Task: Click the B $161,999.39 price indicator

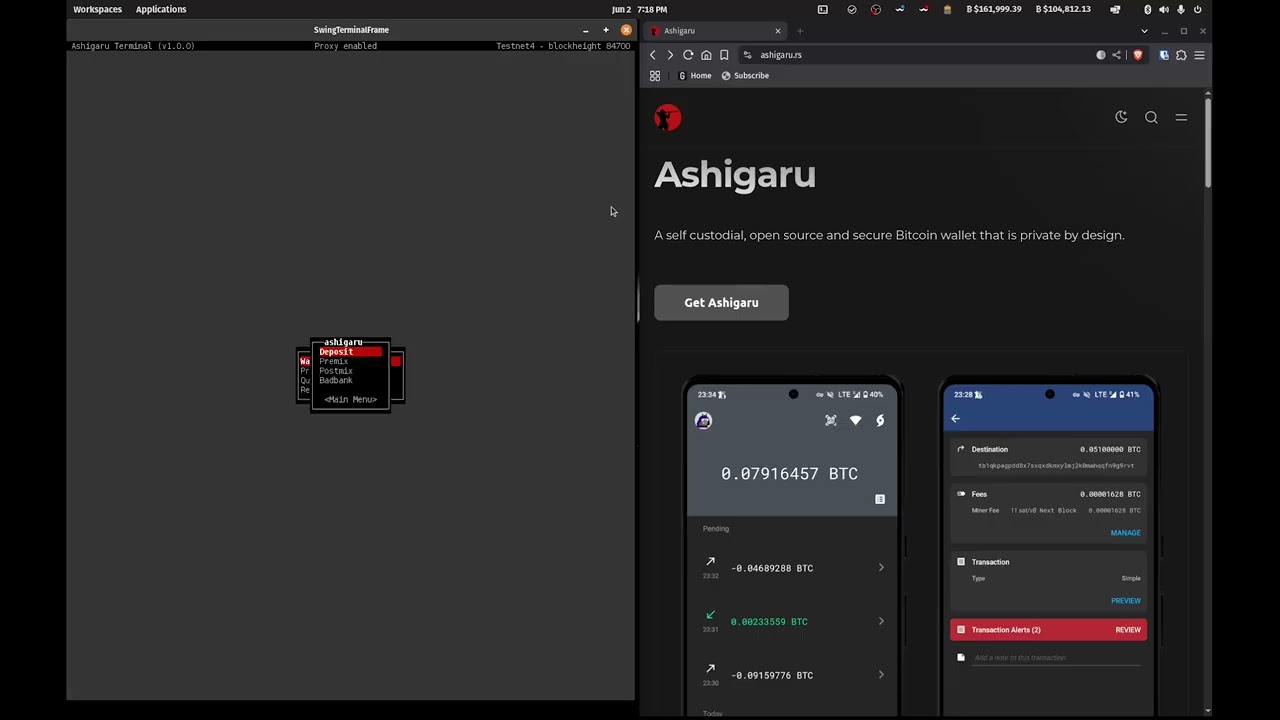Action: point(994,9)
